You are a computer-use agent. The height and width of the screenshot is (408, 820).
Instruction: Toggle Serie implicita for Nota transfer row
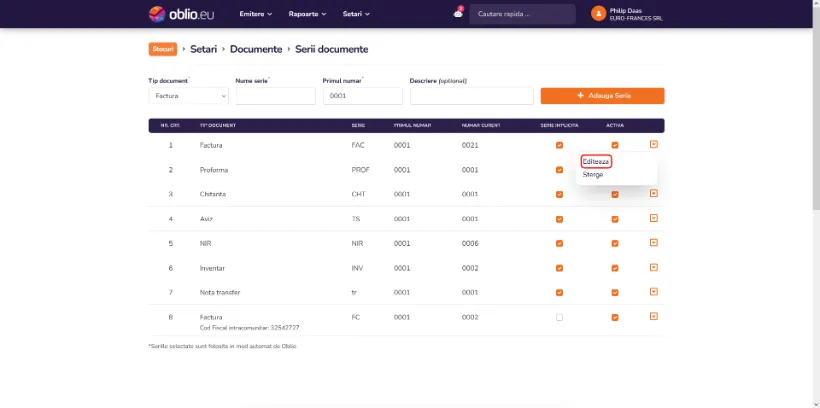tap(560, 293)
